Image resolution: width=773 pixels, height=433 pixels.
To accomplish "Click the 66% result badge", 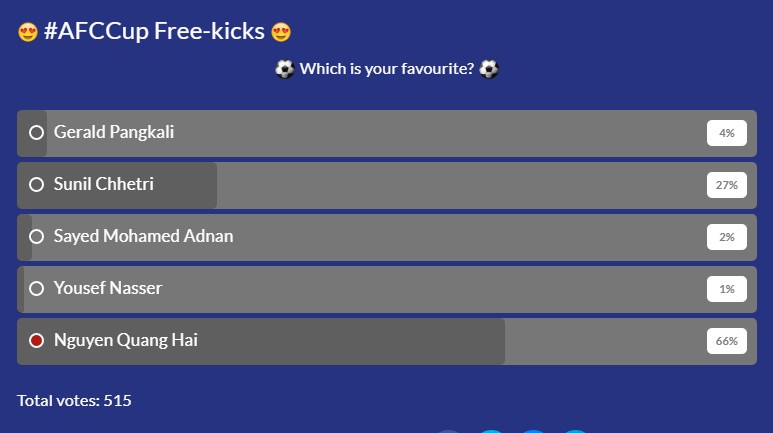I will (x=727, y=341).
